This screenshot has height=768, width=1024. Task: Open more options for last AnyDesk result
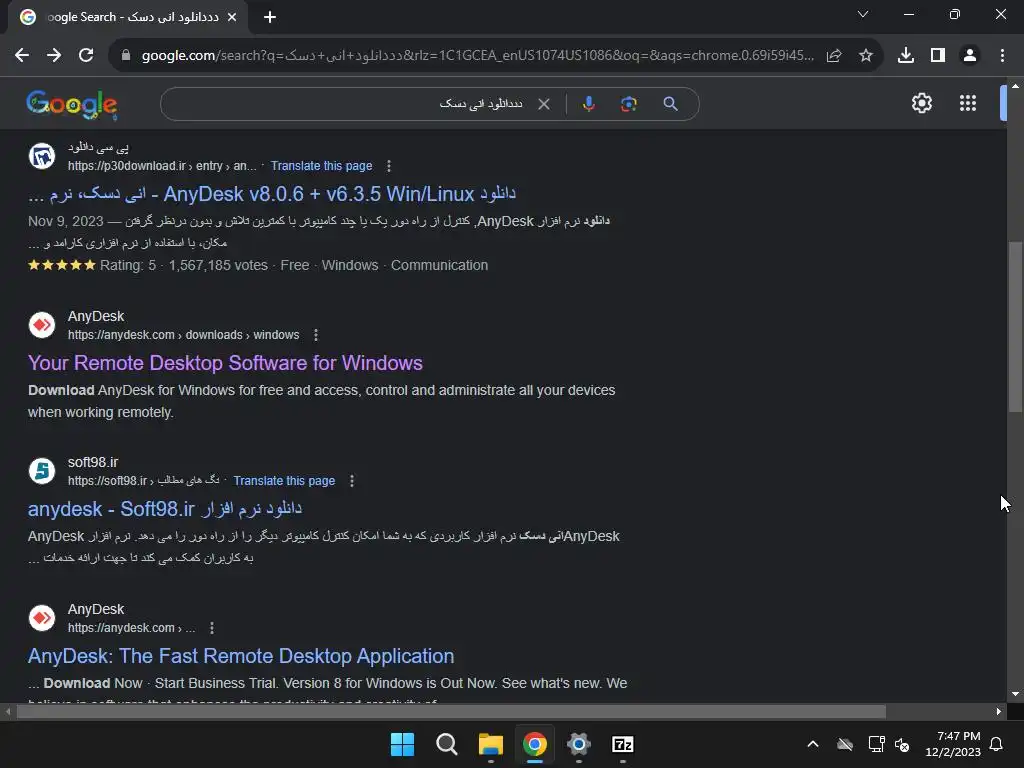point(212,628)
